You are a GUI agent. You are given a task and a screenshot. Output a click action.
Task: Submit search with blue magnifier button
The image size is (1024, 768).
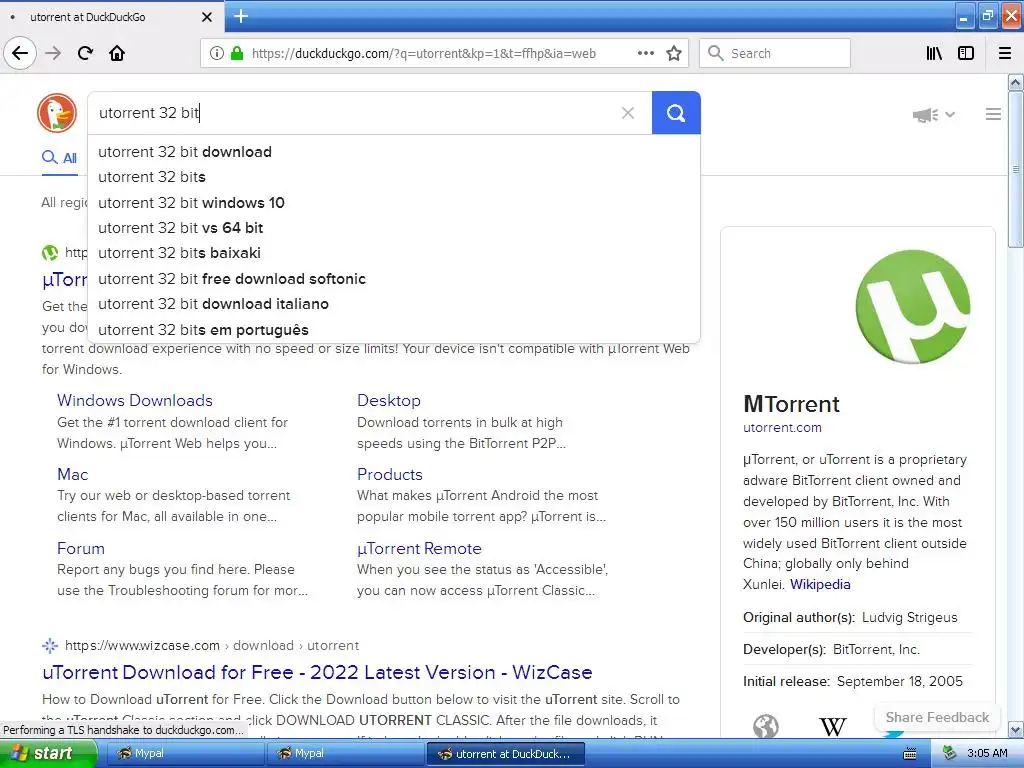point(676,113)
